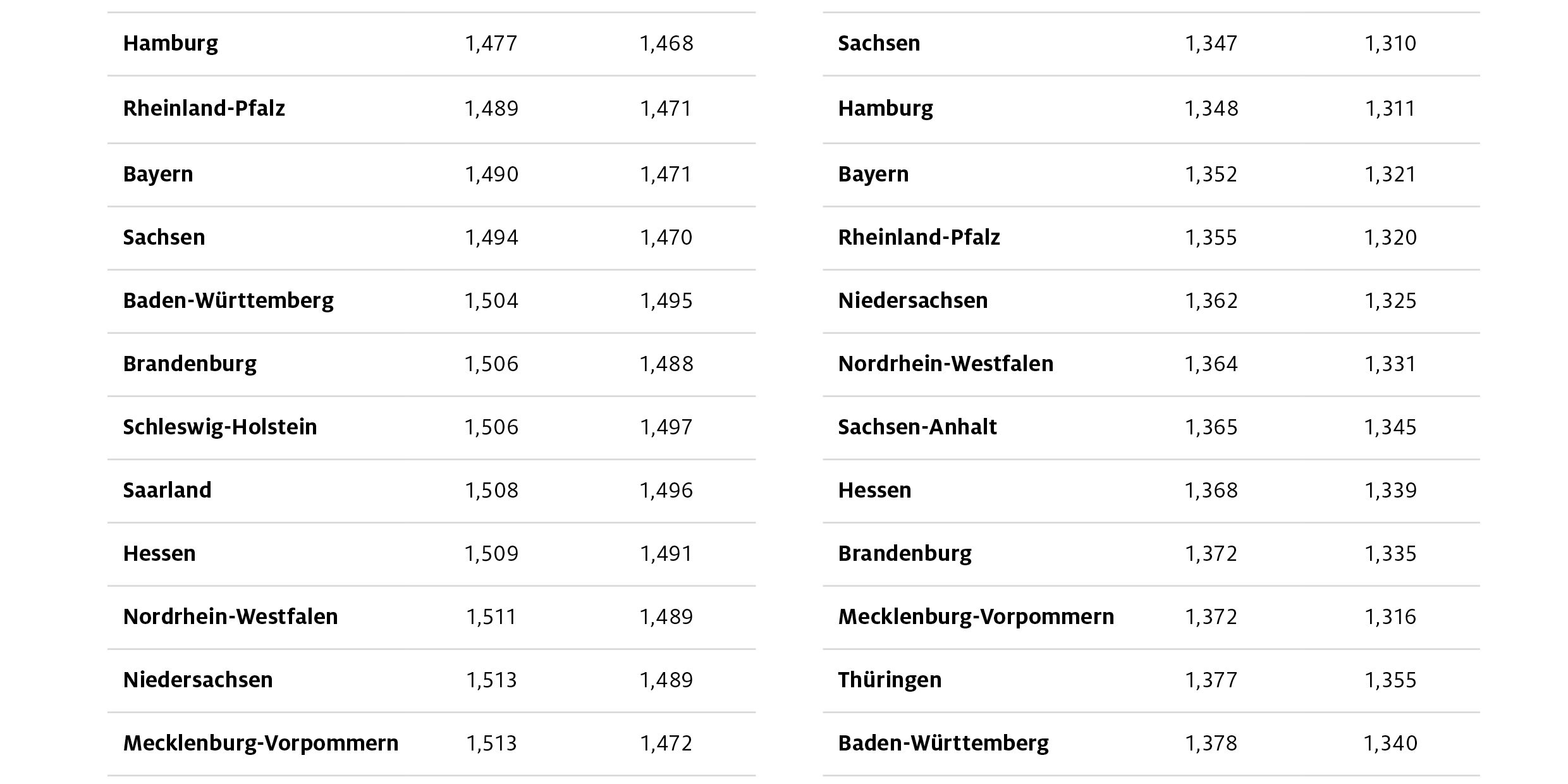Select the value 1,339 in Hessen row

pyautogui.click(x=1390, y=491)
